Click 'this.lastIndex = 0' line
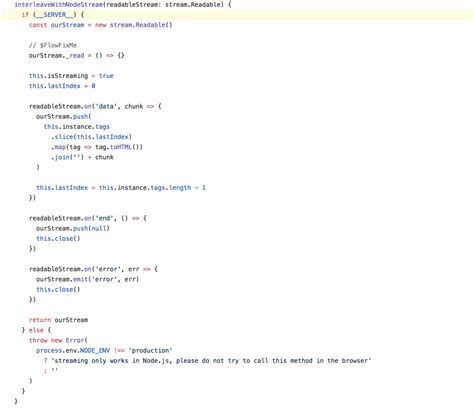The width and height of the screenshot is (474, 414). (x=62, y=86)
